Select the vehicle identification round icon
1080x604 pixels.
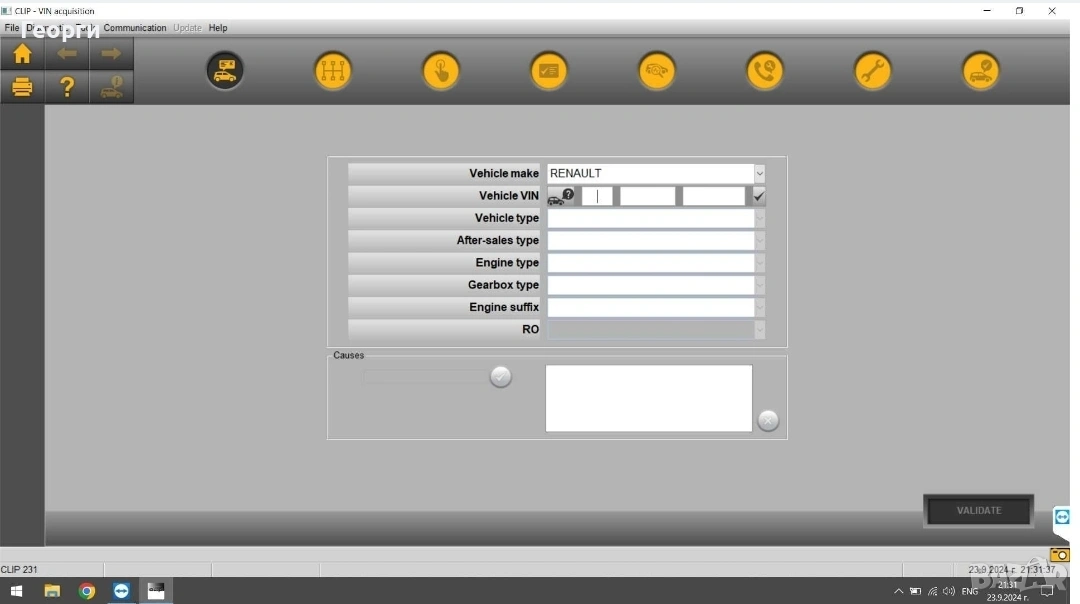225,70
